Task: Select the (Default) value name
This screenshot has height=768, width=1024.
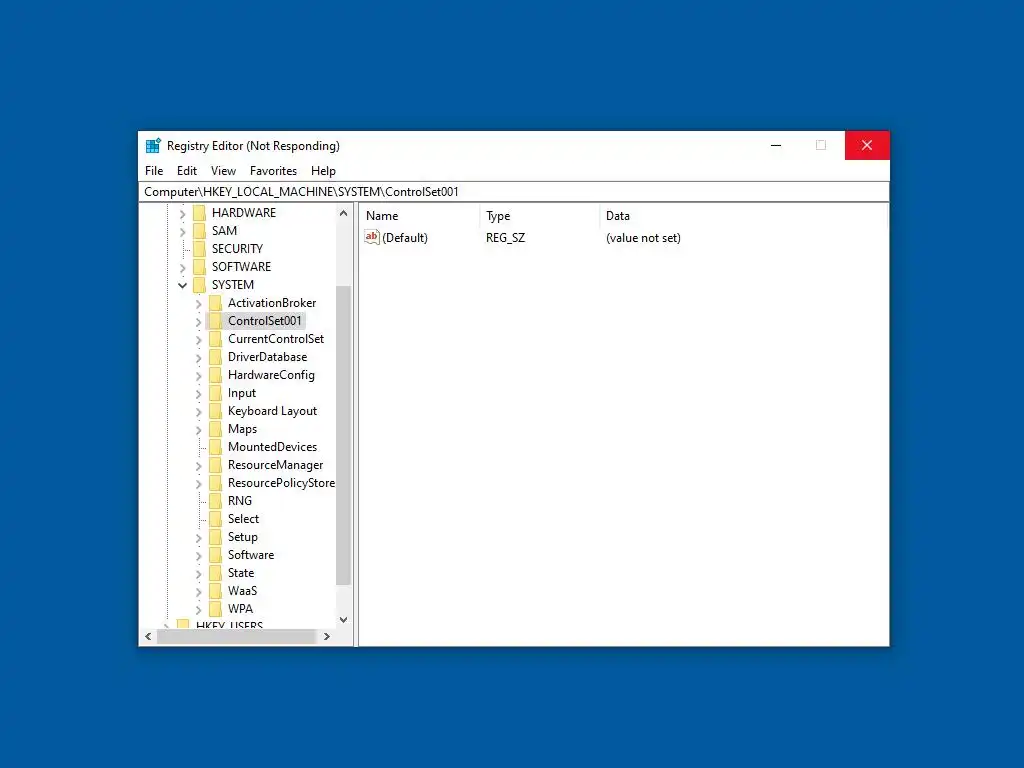Action: tap(405, 238)
